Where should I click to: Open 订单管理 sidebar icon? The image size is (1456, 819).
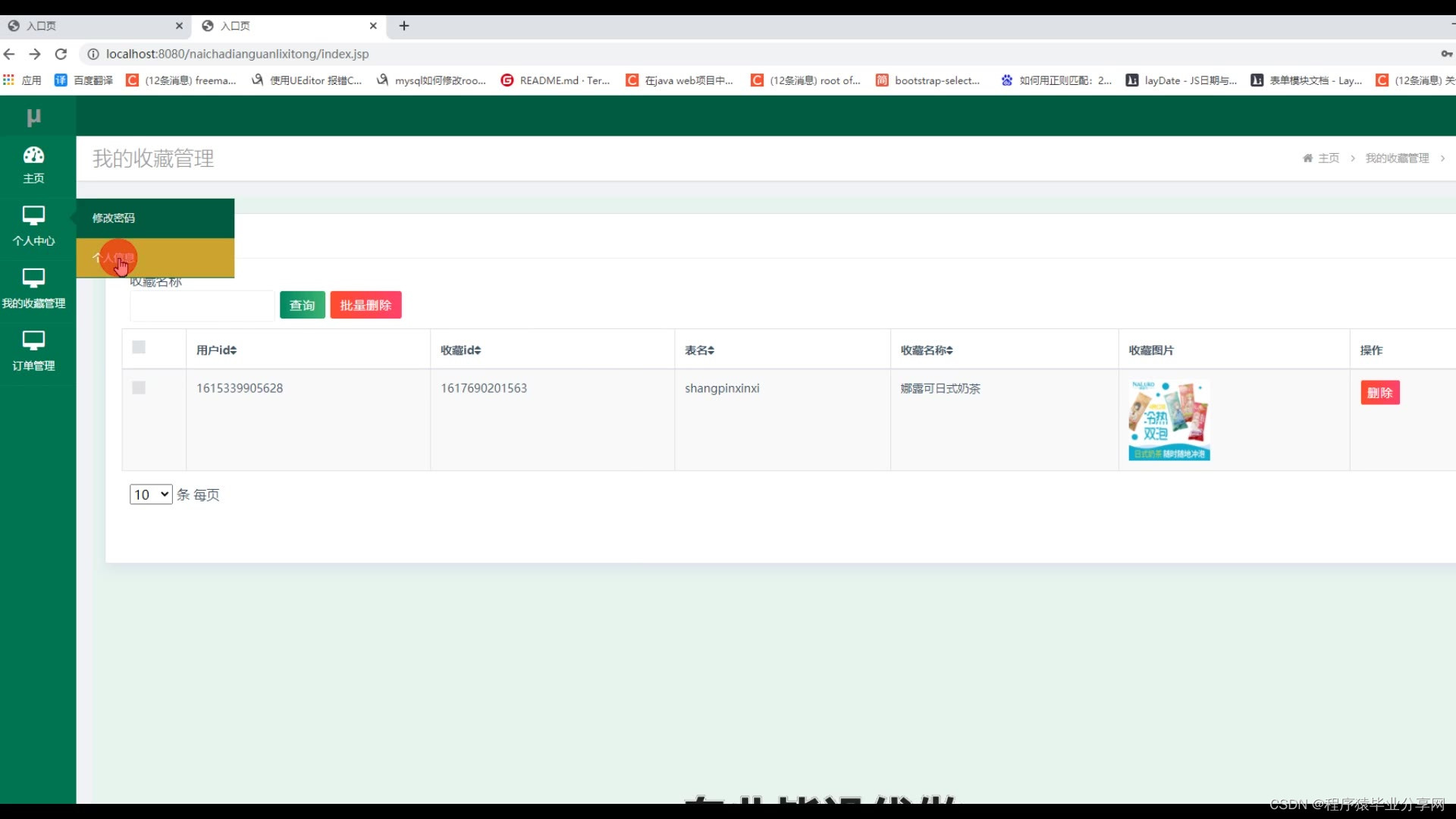(x=33, y=340)
